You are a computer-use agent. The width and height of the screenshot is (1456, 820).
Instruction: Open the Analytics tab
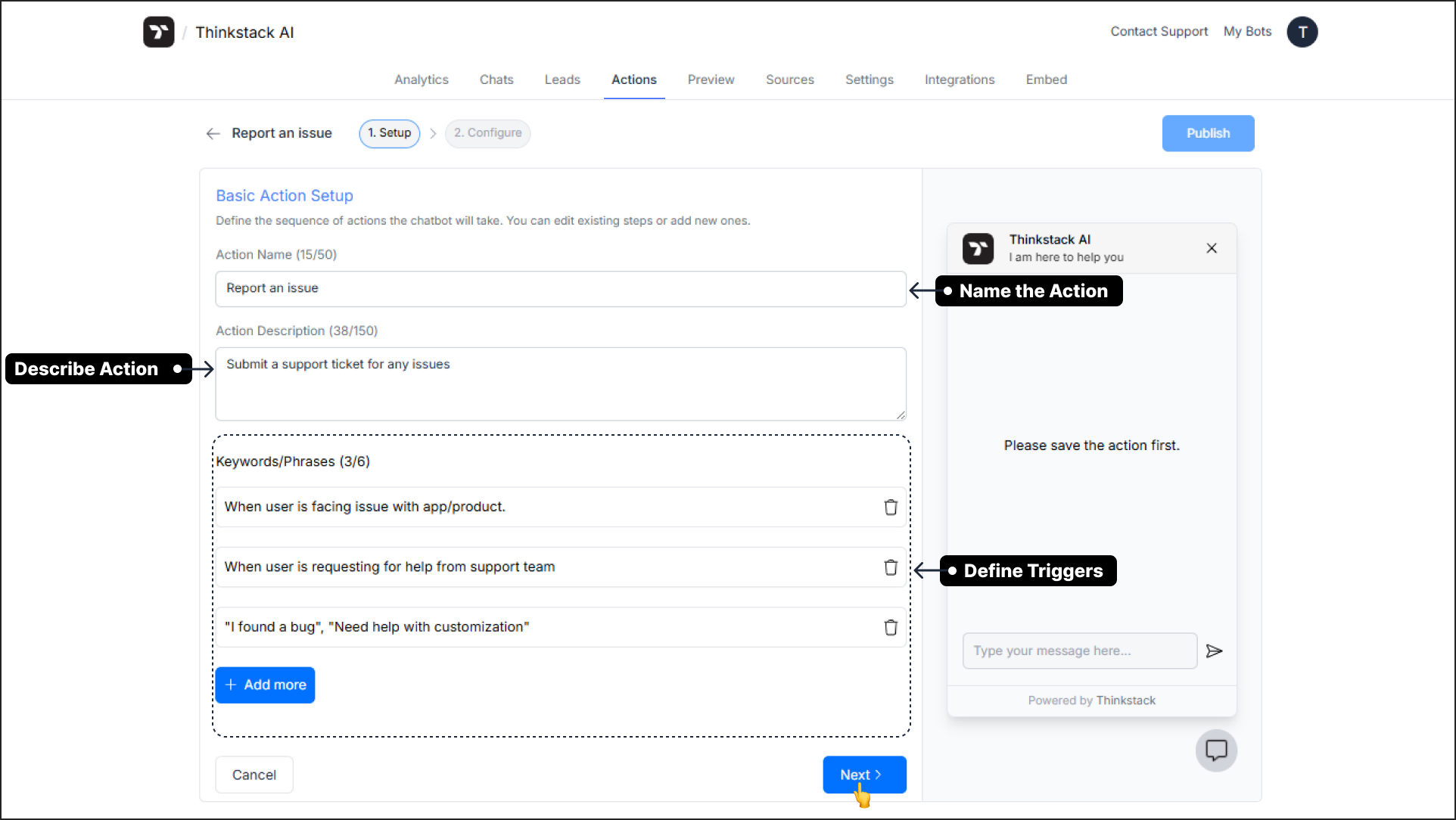pos(422,79)
